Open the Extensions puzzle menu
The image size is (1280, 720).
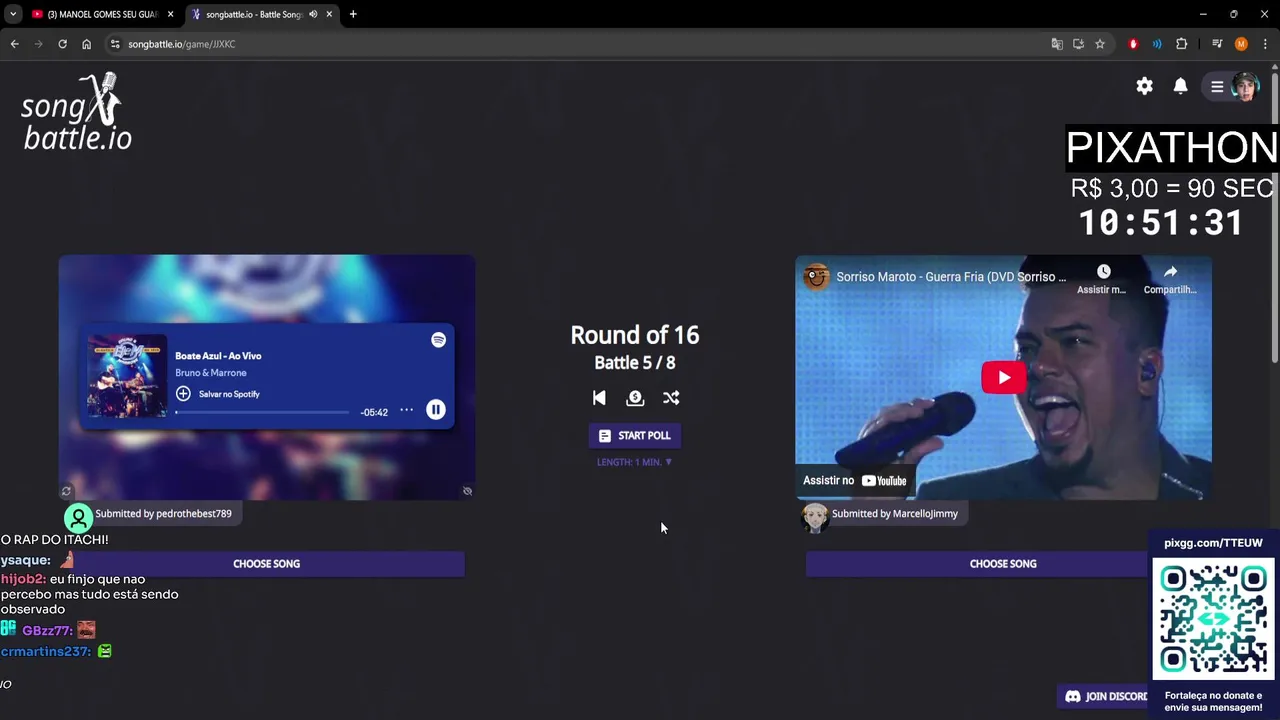pyautogui.click(x=1181, y=44)
